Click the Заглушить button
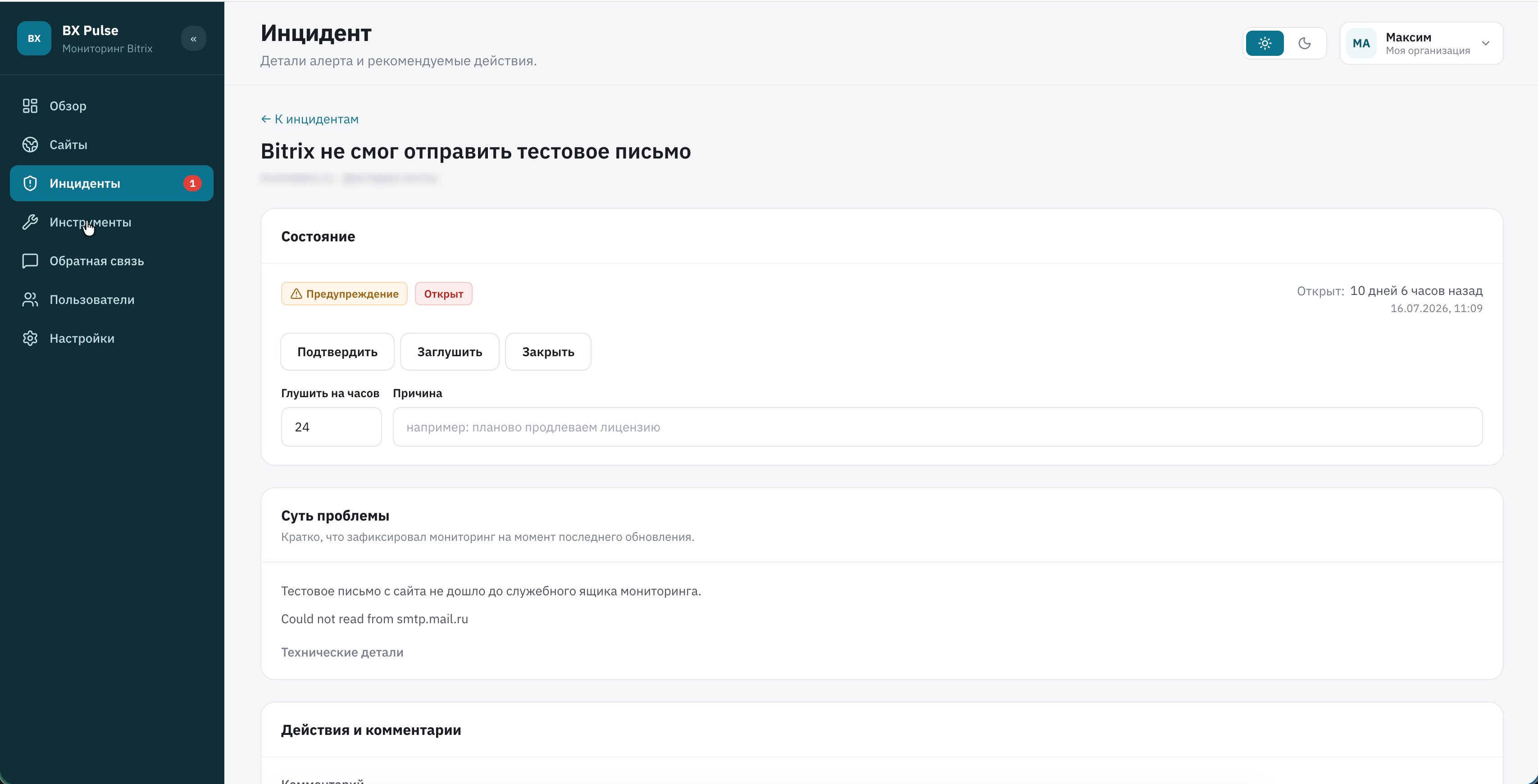The height and width of the screenshot is (784, 1538). click(450, 351)
